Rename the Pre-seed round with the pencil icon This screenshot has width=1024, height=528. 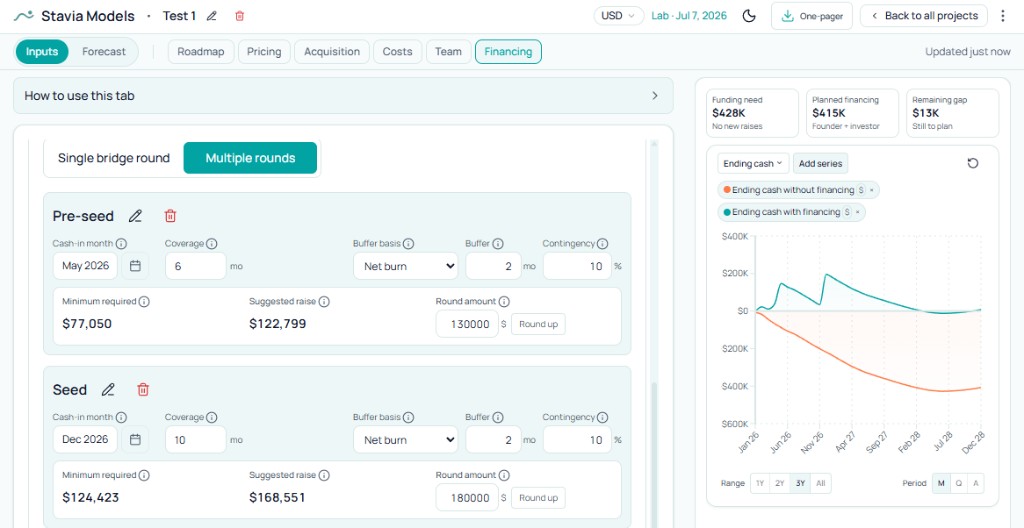click(x=135, y=216)
